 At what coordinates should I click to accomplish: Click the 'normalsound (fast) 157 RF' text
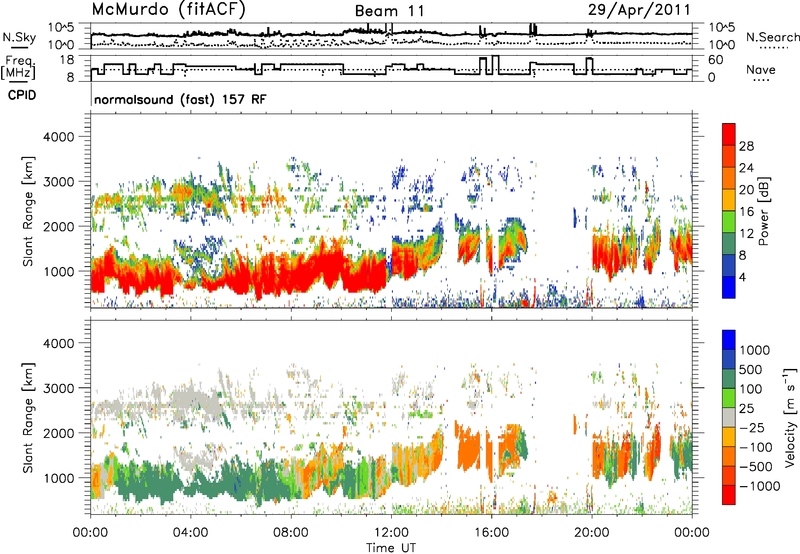pos(180,99)
